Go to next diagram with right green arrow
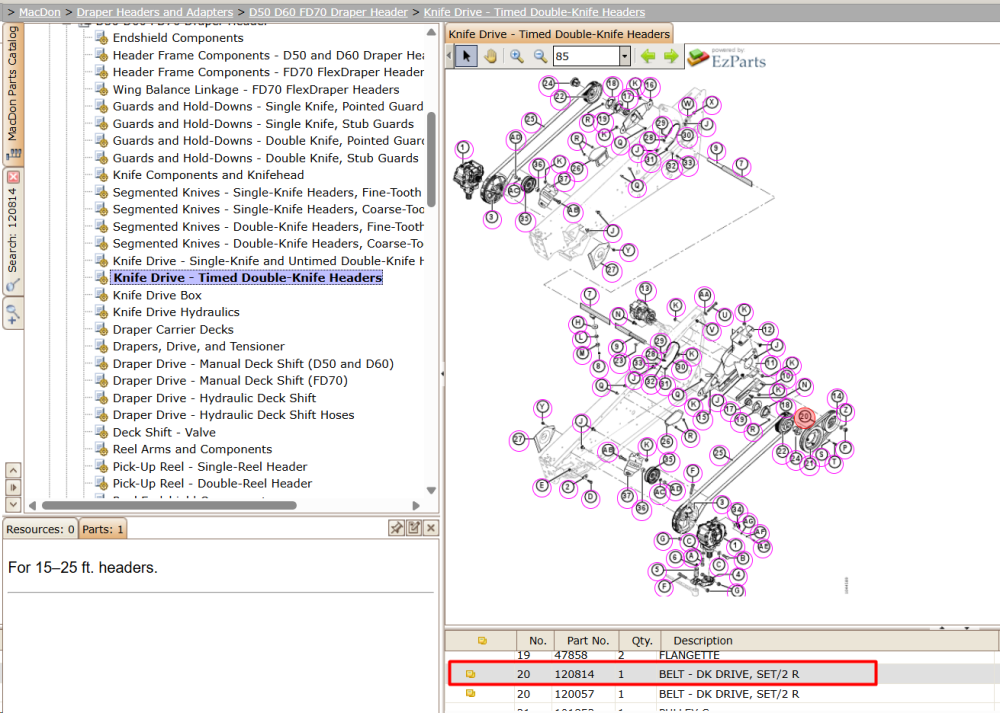 coord(671,56)
